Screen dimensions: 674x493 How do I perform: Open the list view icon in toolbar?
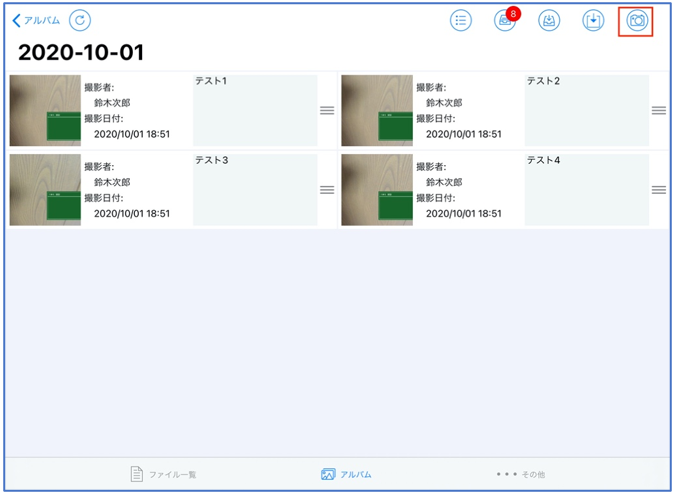[460, 21]
